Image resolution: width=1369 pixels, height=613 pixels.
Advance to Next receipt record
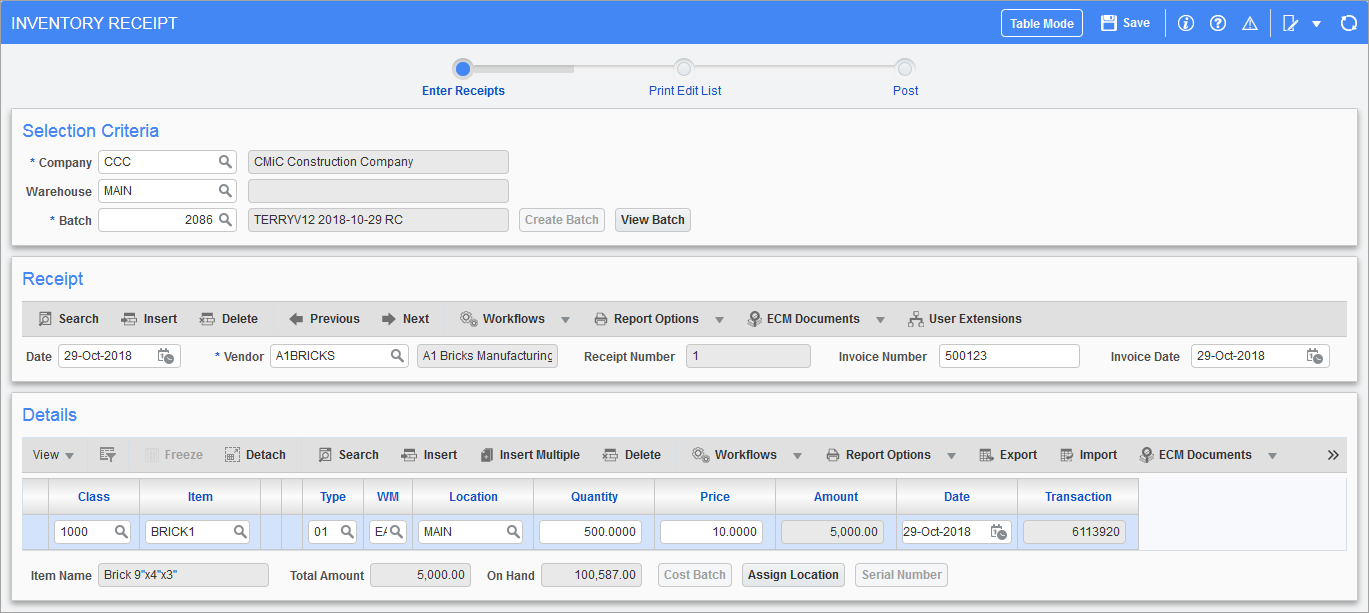click(x=405, y=318)
